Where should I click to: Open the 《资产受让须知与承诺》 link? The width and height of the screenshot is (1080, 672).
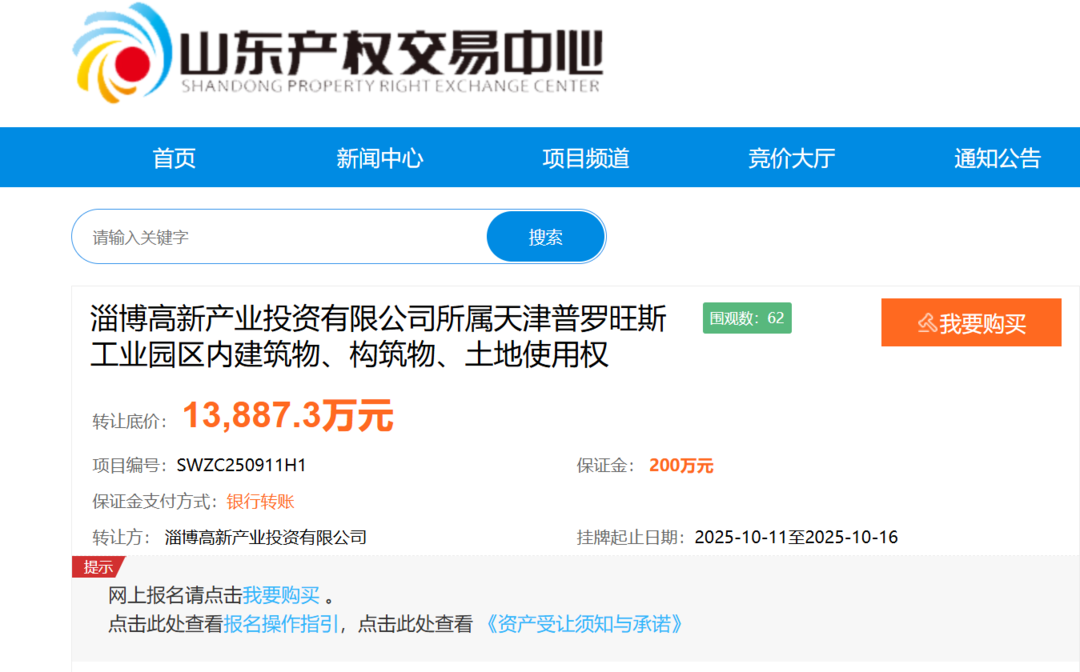point(584,624)
